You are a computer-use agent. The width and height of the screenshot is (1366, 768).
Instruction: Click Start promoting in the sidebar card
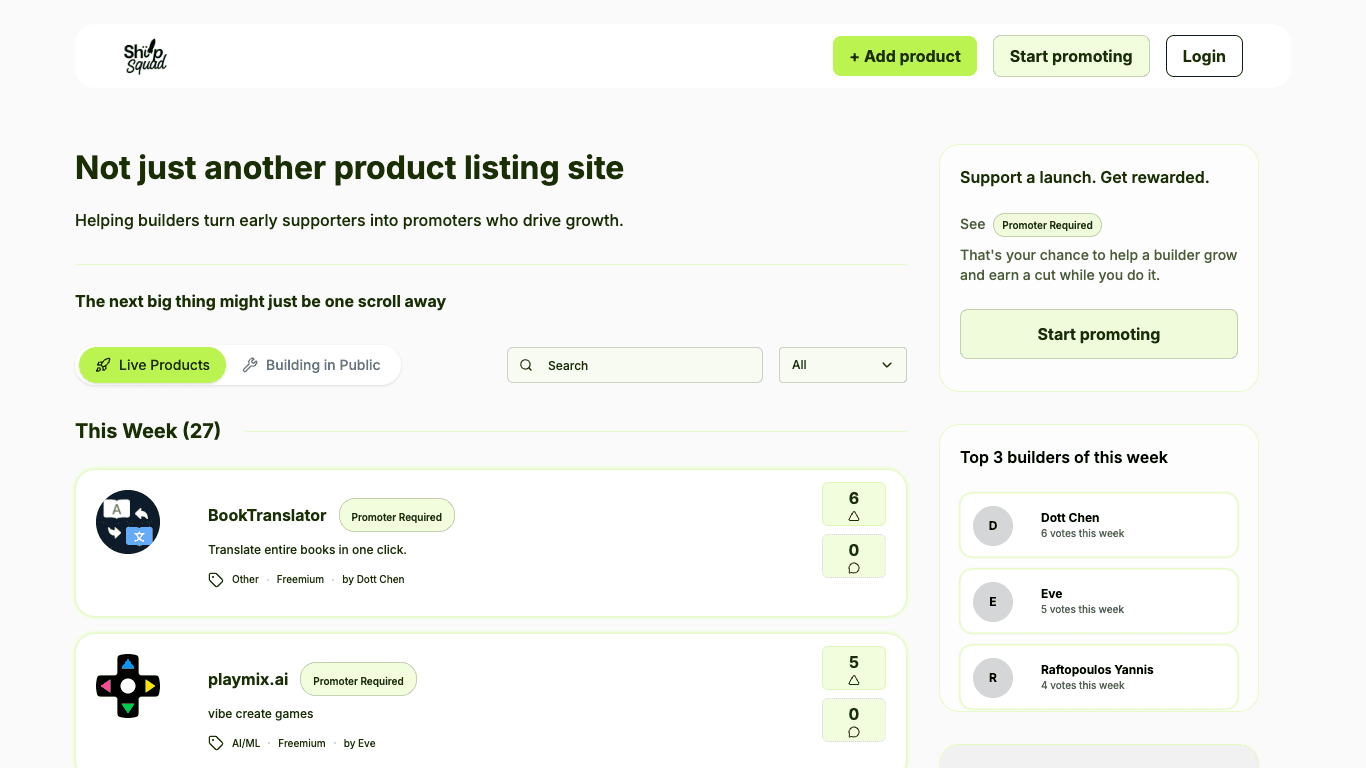(1098, 334)
